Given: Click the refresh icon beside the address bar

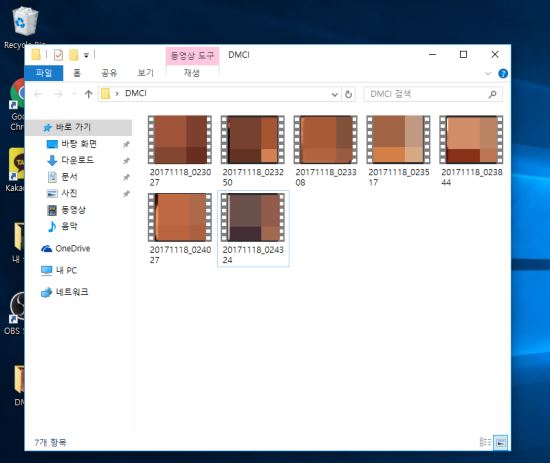Looking at the screenshot, I should tap(348, 94).
